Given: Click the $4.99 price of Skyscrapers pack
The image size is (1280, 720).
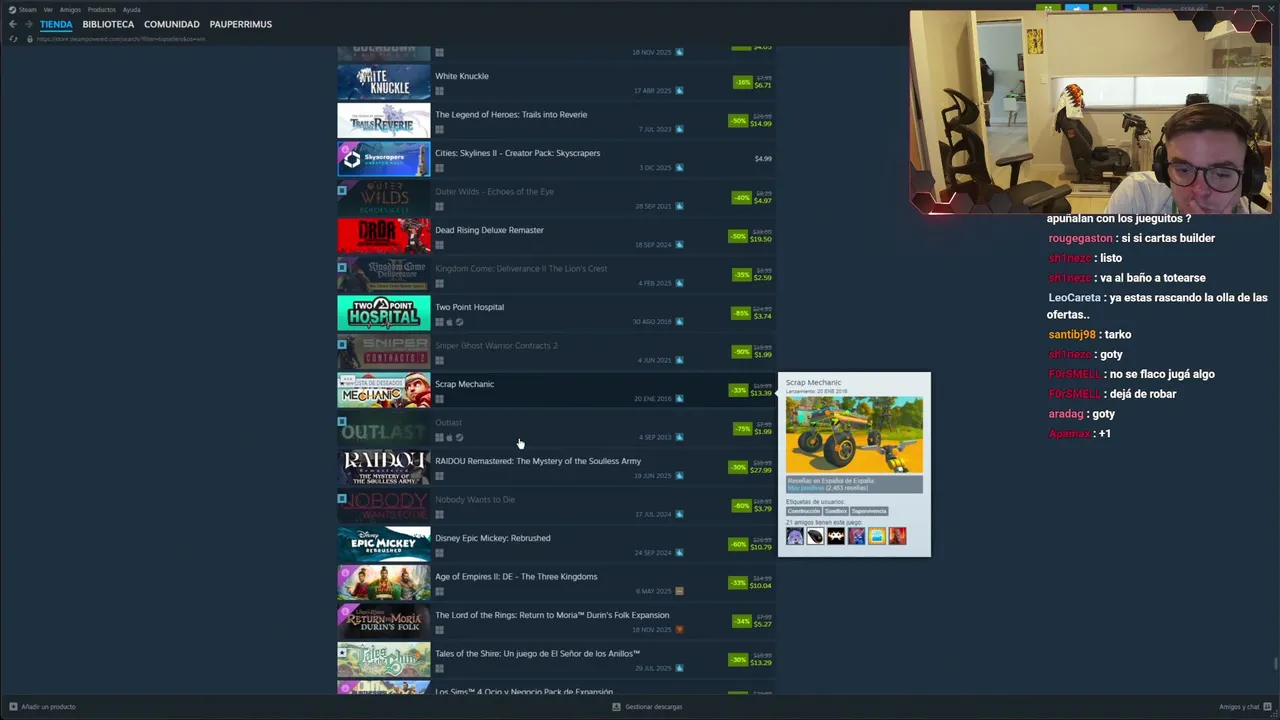Looking at the screenshot, I should (763, 159).
